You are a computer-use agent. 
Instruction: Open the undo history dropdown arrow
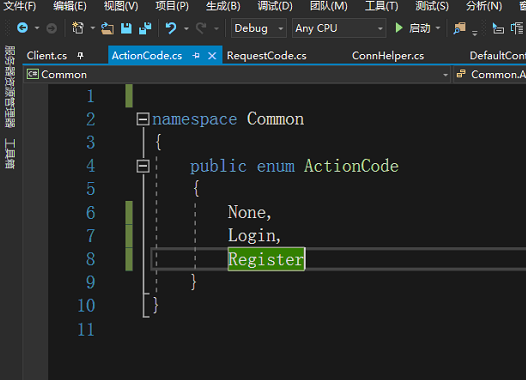tap(186, 29)
